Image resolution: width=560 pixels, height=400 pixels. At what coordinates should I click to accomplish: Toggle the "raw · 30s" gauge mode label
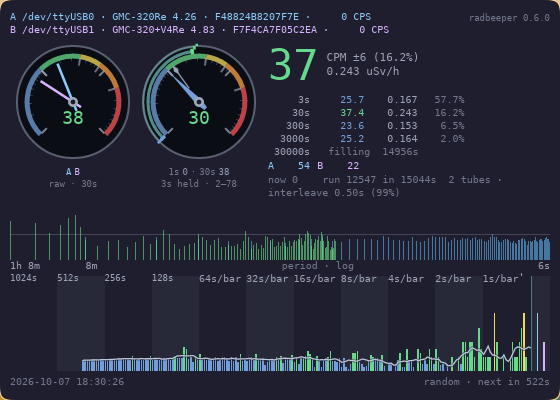(73, 184)
